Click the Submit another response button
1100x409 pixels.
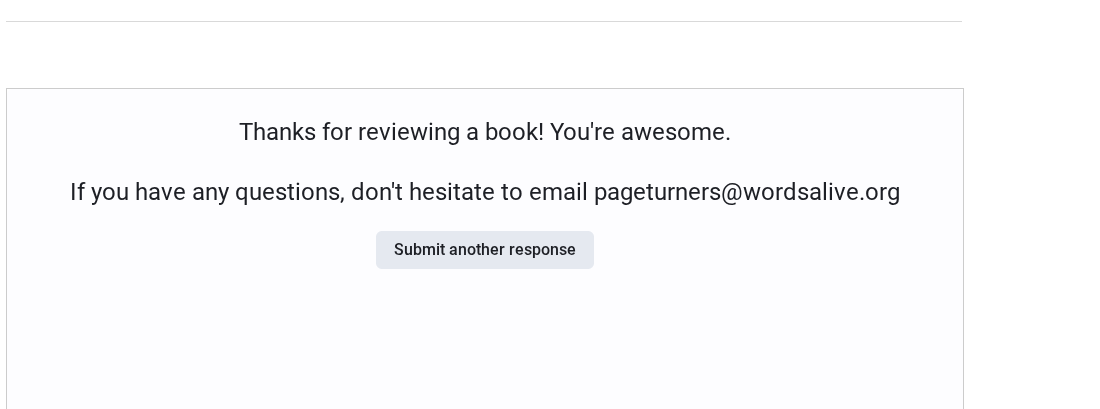pos(484,250)
